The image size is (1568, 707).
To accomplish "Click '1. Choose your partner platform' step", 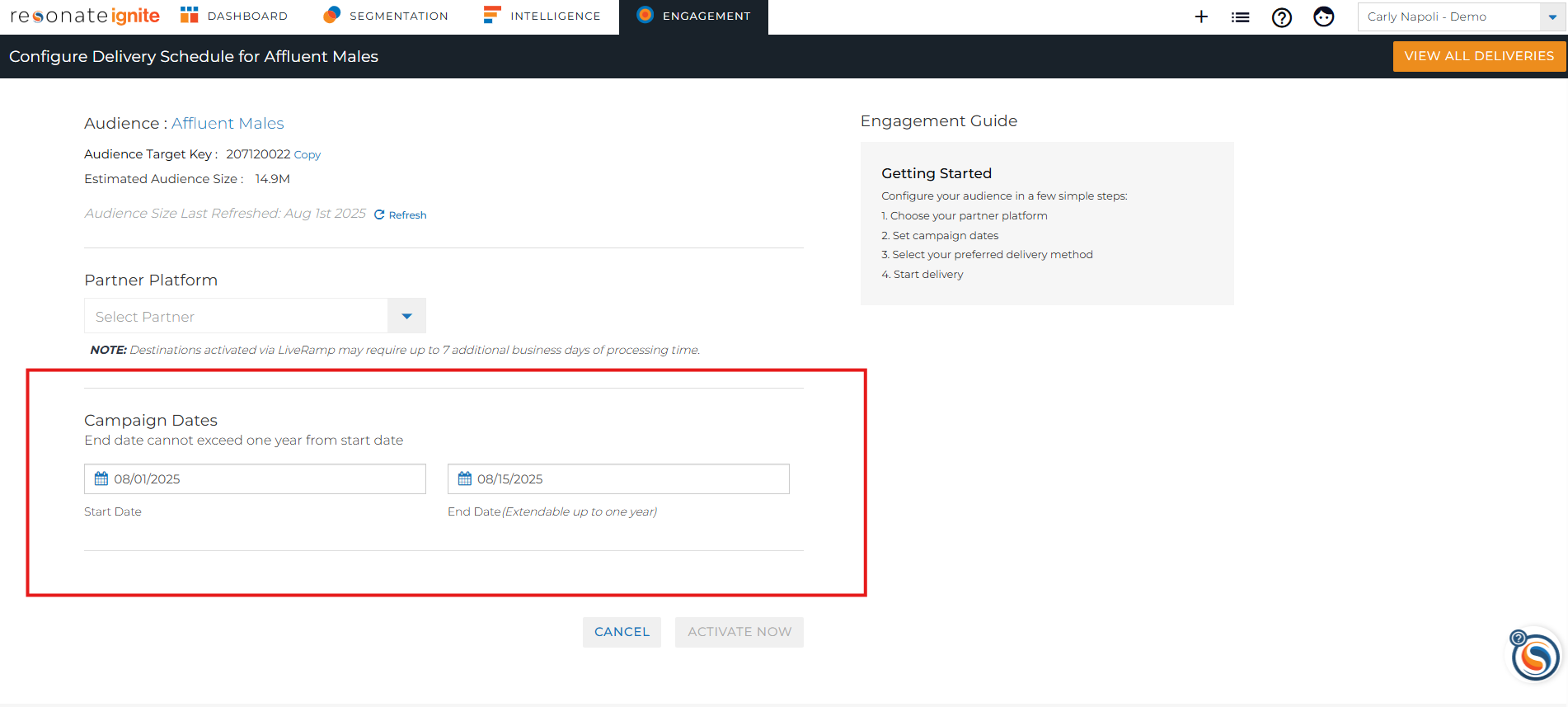I will (965, 215).
